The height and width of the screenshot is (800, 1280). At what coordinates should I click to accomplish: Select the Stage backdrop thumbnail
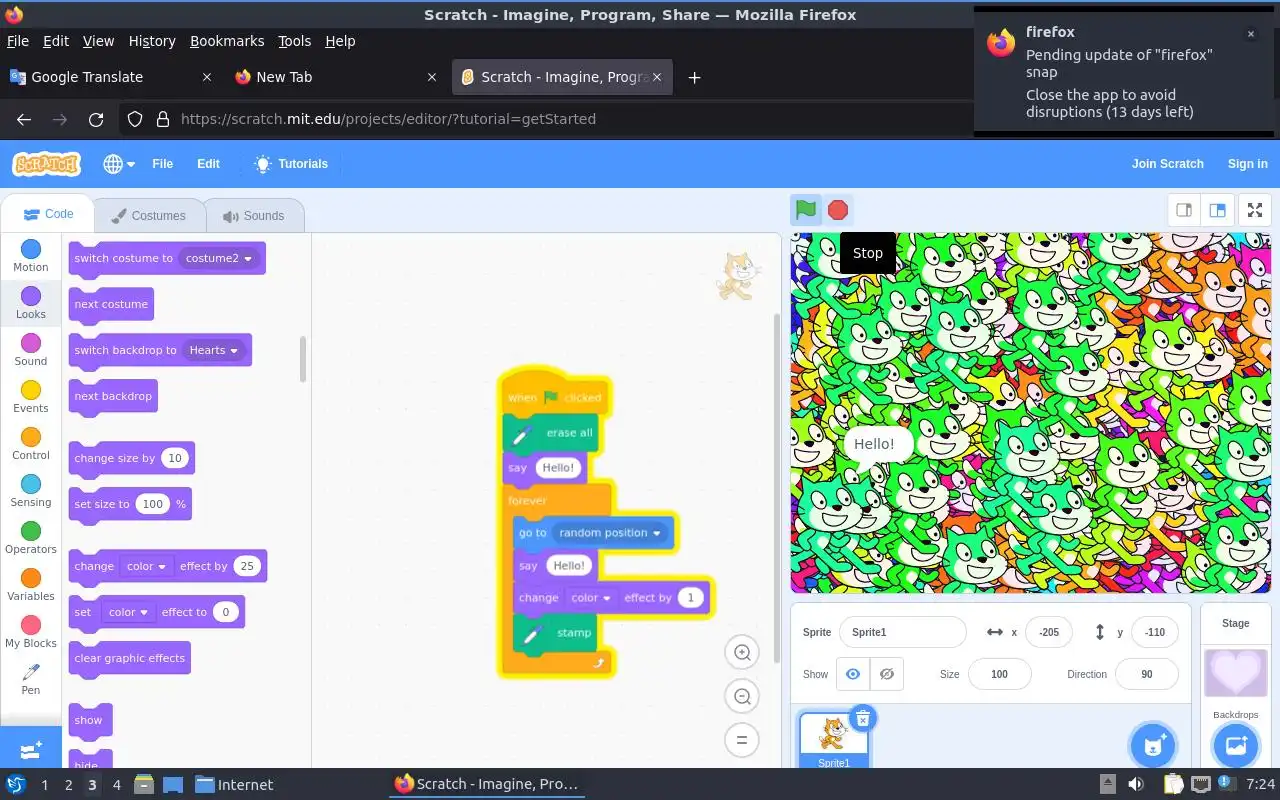pos(1235,673)
